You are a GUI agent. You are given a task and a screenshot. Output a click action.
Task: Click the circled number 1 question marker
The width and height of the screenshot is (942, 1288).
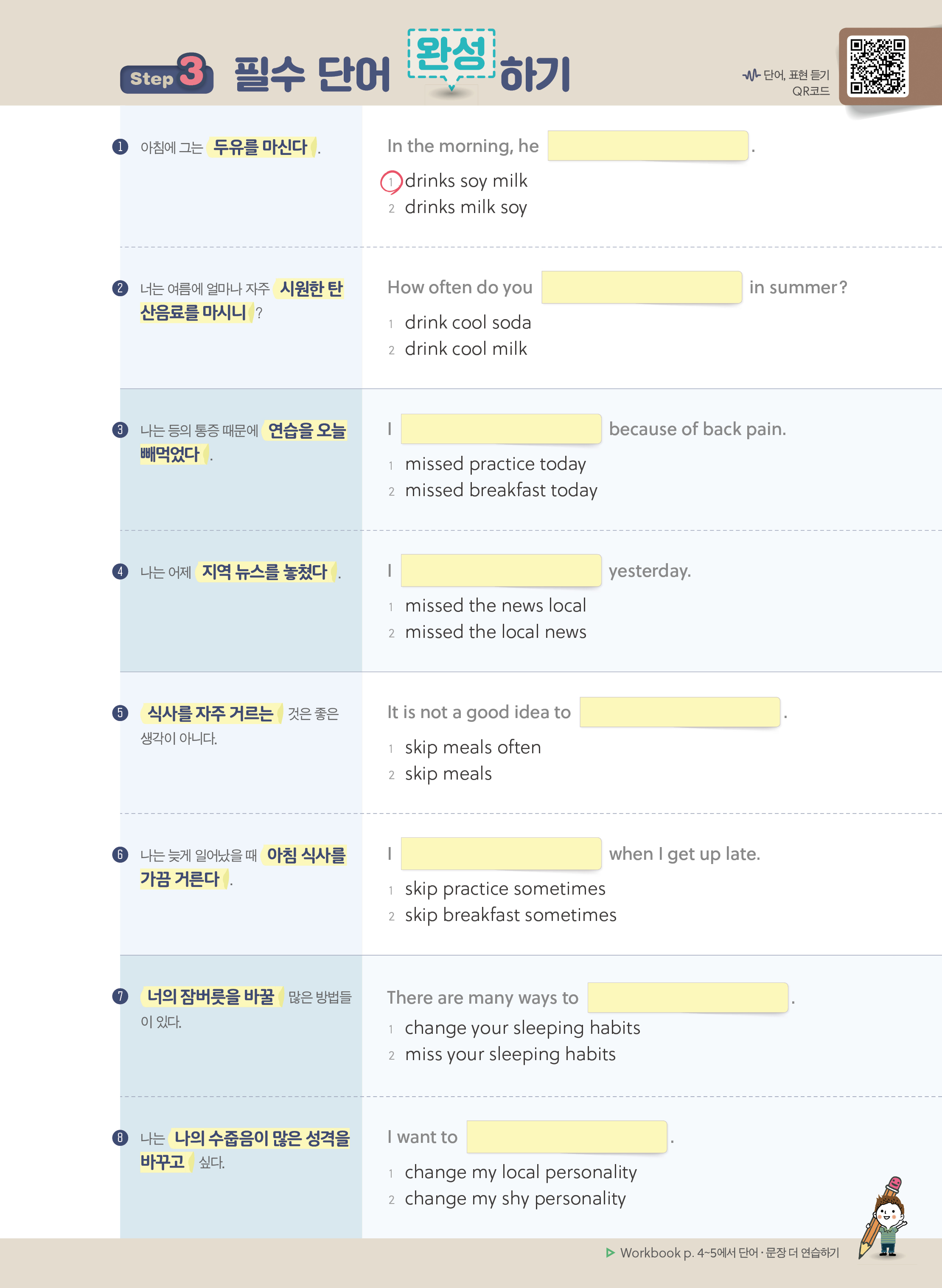coord(120,147)
